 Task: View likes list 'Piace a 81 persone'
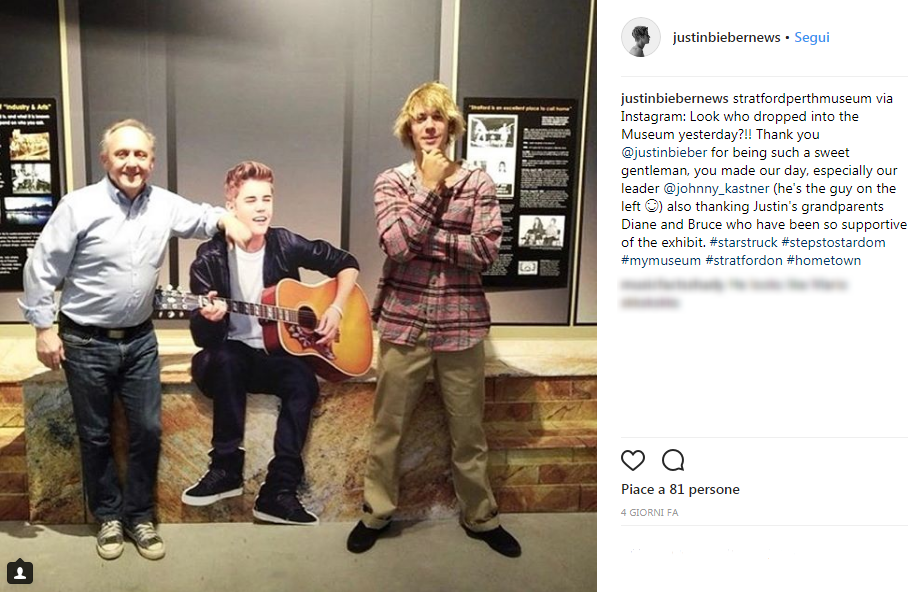tap(680, 489)
